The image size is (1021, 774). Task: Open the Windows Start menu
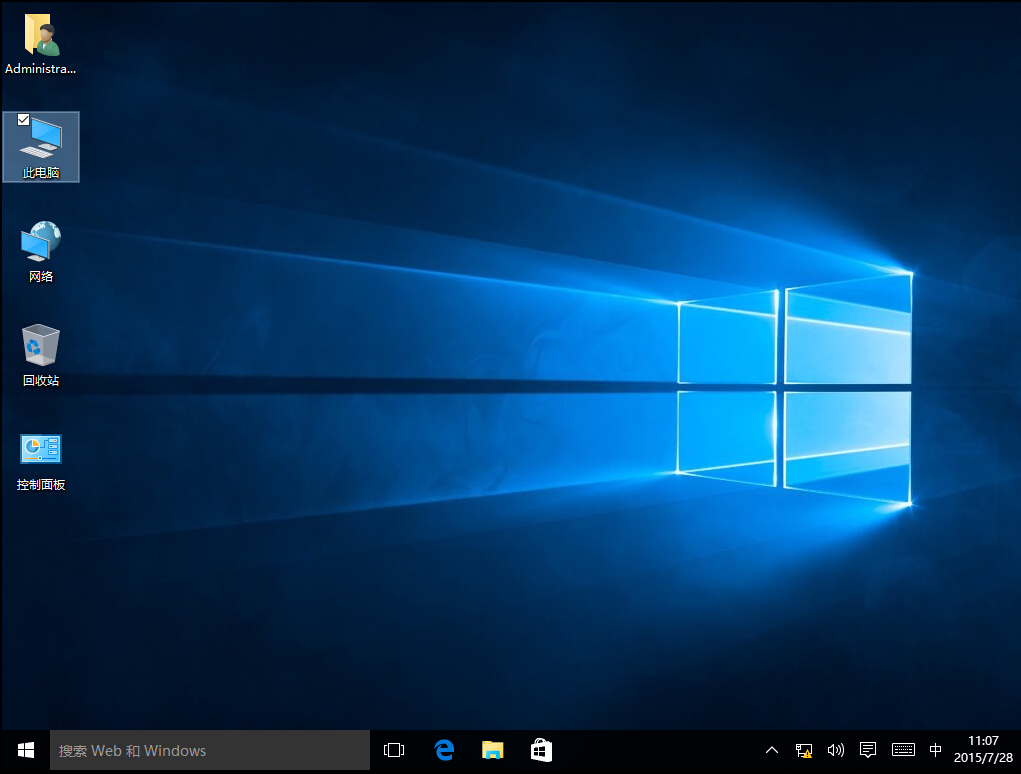(25, 751)
